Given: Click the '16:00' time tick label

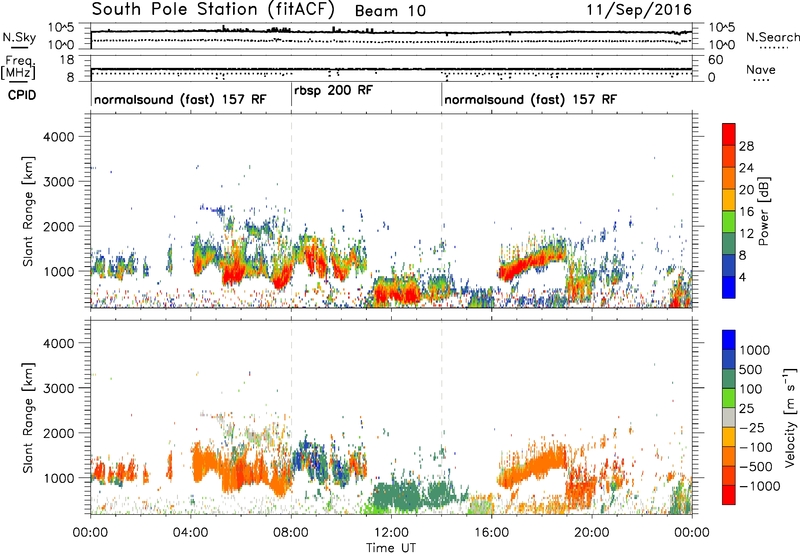Looking at the screenshot, I should coord(491,533).
